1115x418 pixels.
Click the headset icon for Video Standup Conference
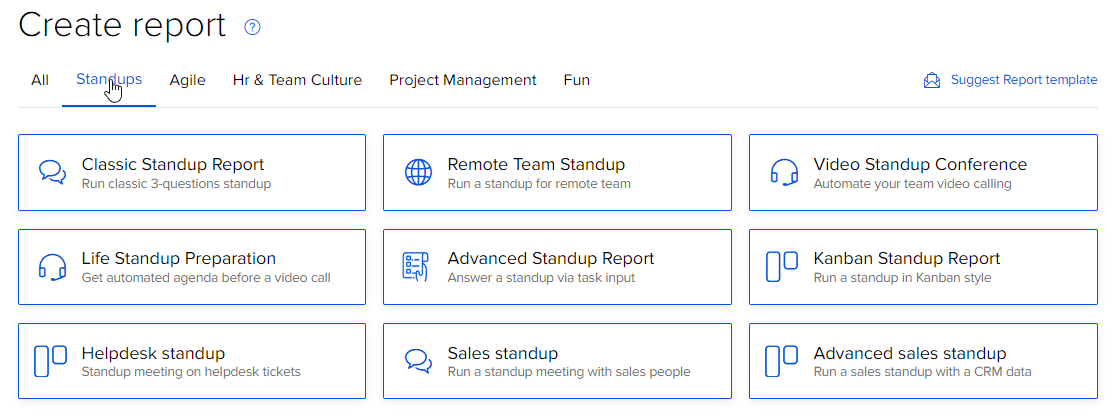pyautogui.click(x=784, y=172)
